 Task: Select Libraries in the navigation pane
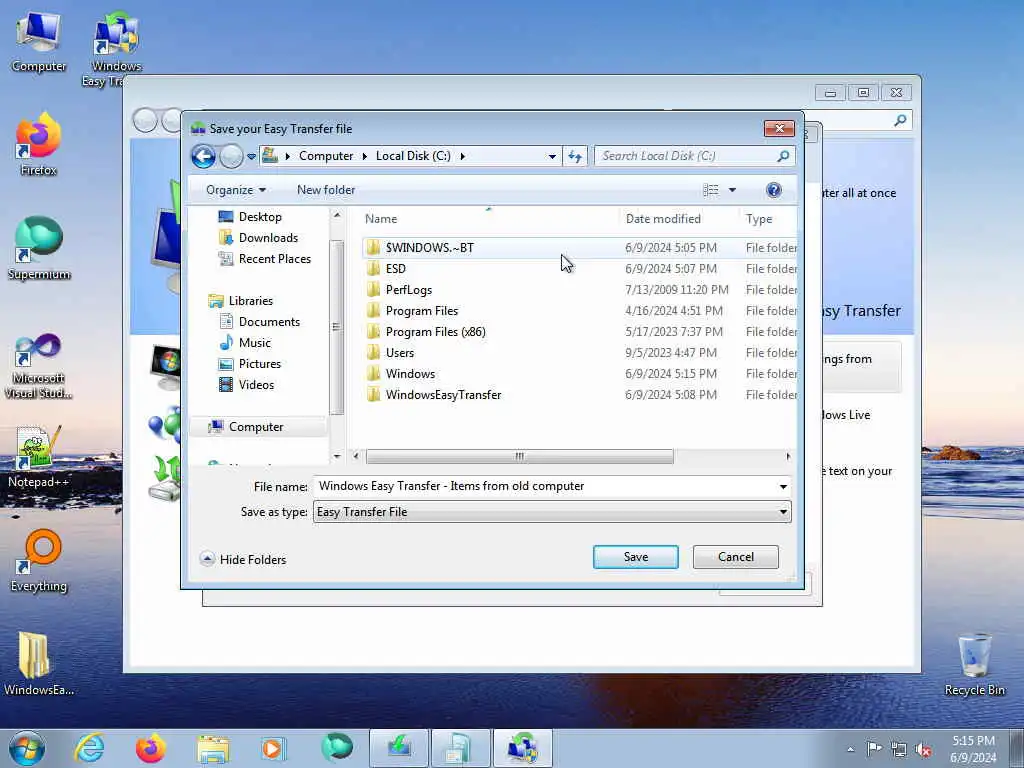[250, 300]
